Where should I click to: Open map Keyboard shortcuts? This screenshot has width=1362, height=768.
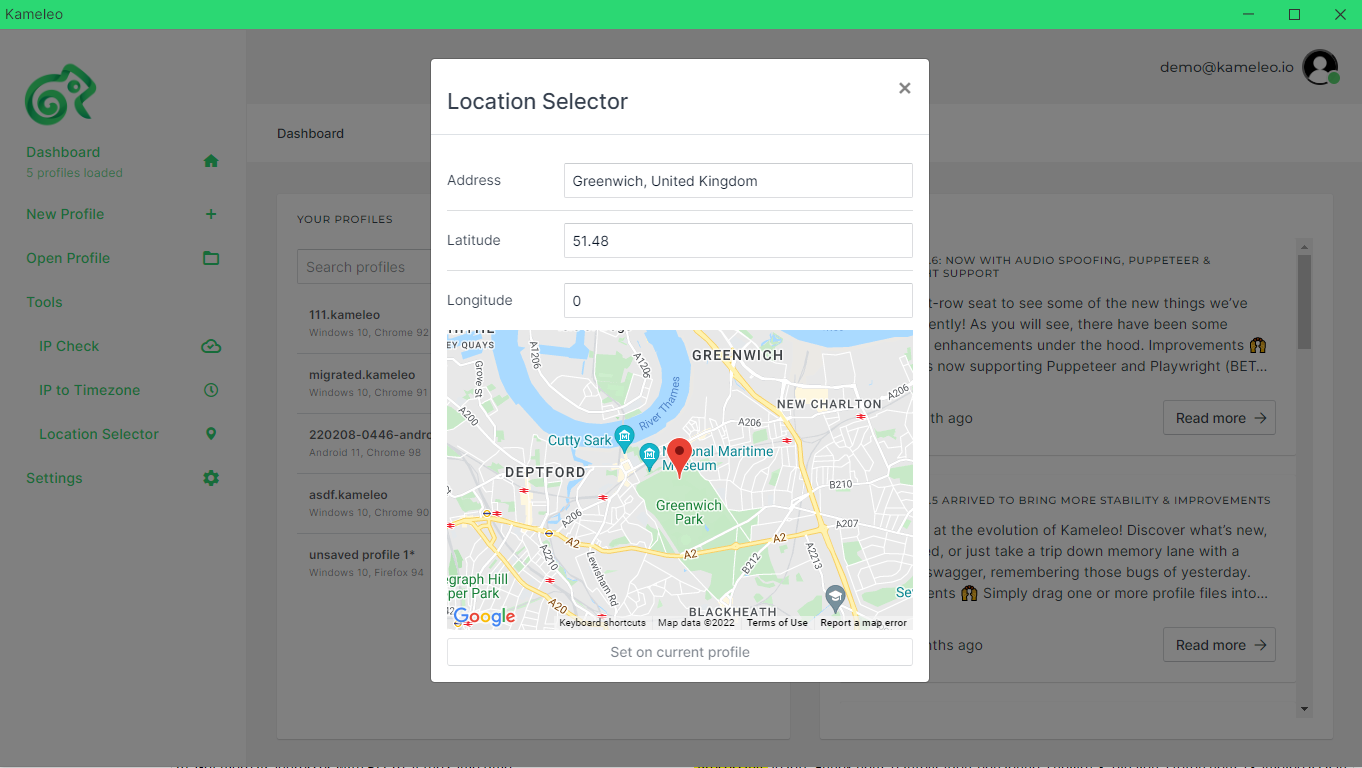(x=602, y=623)
